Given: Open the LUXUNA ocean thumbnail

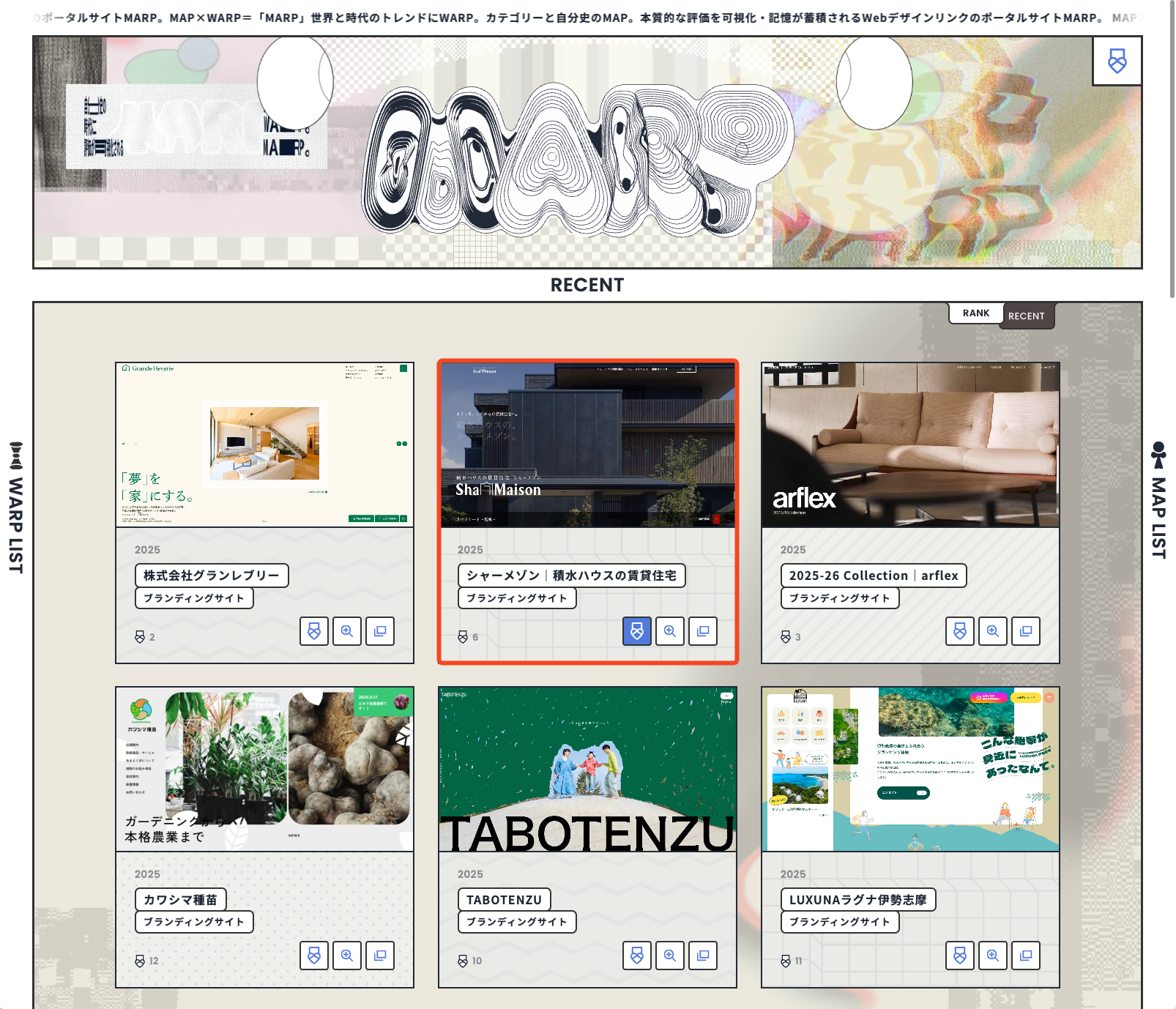Looking at the screenshot, I should pos(910,769).
